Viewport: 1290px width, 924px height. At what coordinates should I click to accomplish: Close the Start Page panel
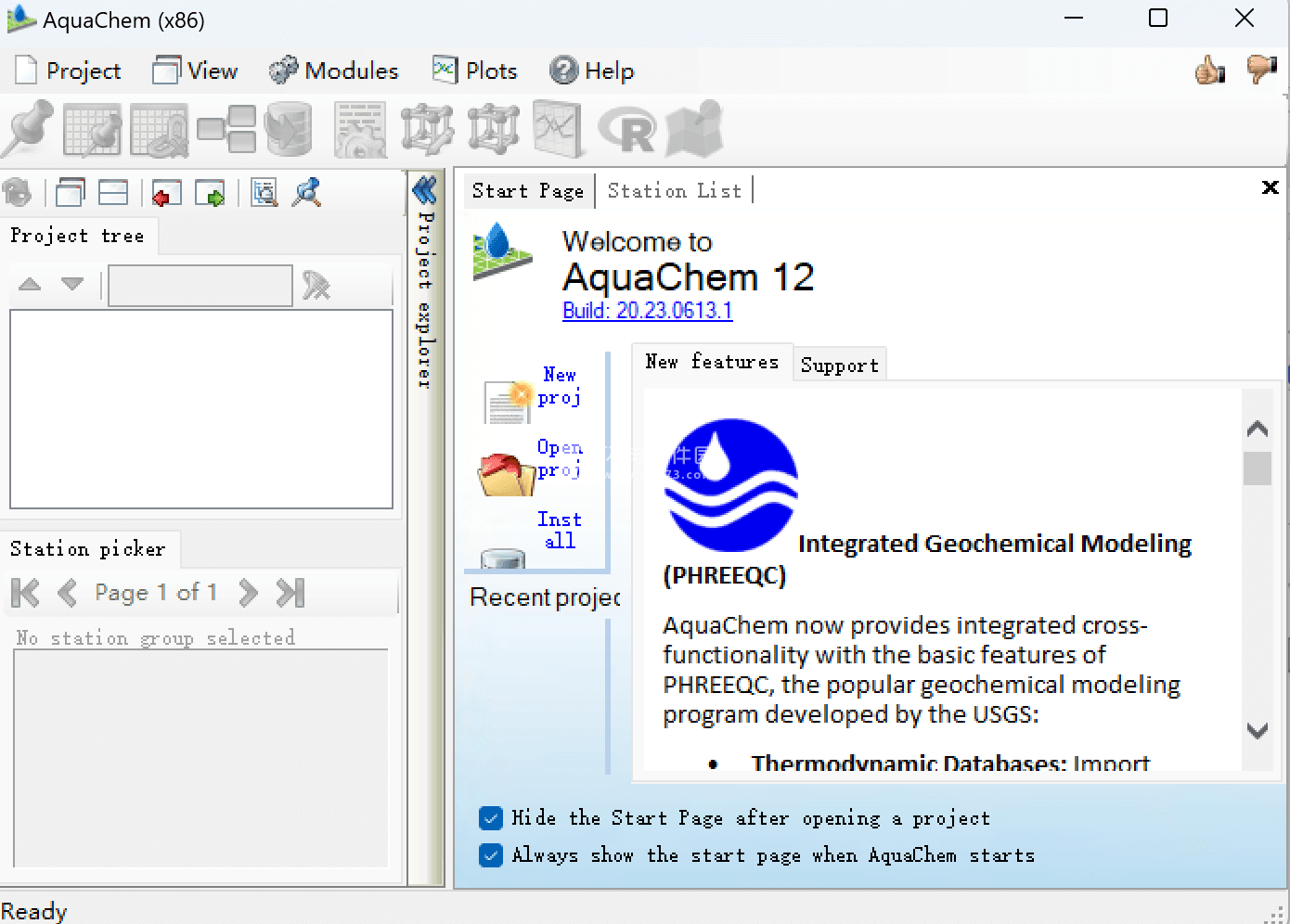(1271, 187)
